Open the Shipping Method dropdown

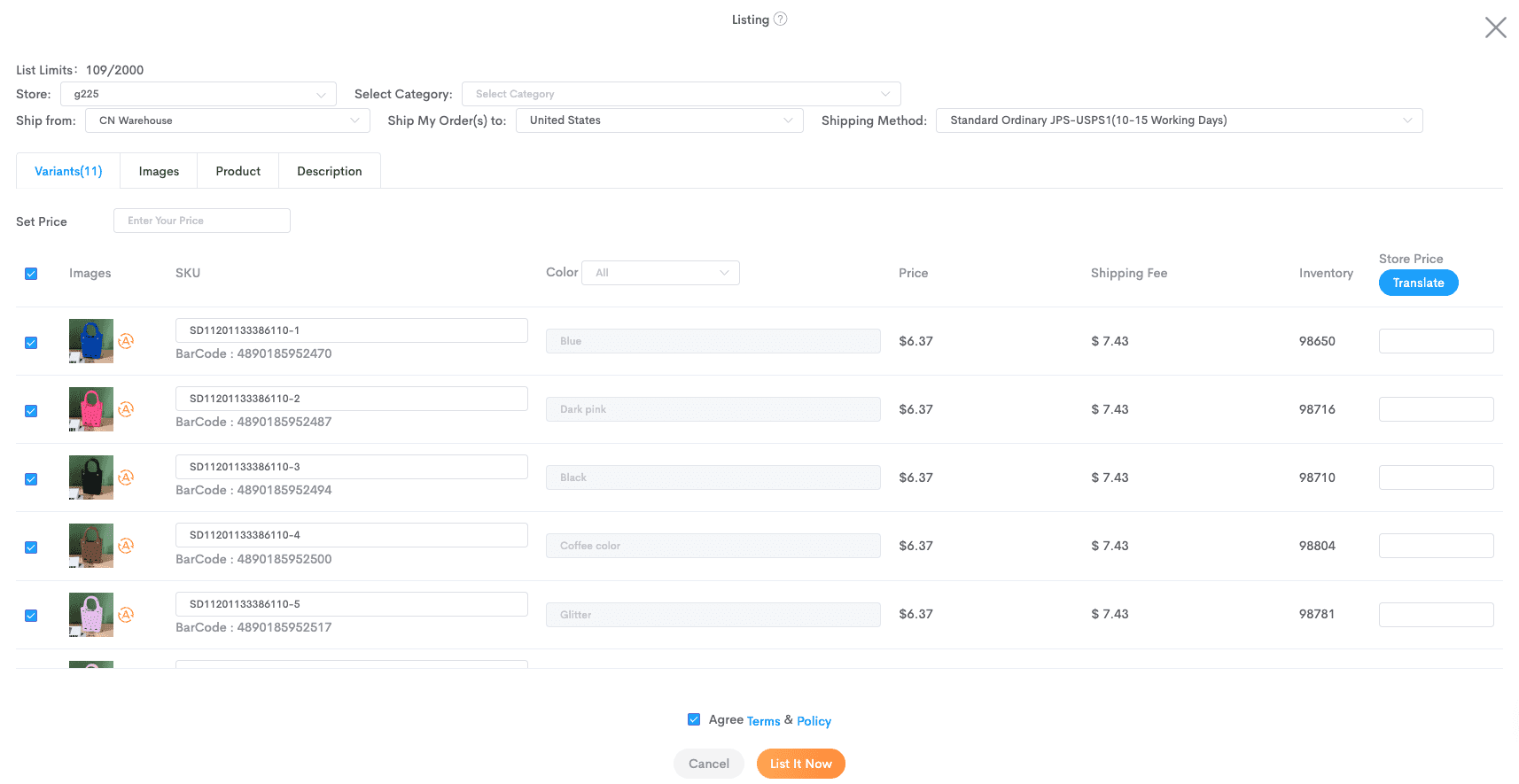pos(1179,120)
